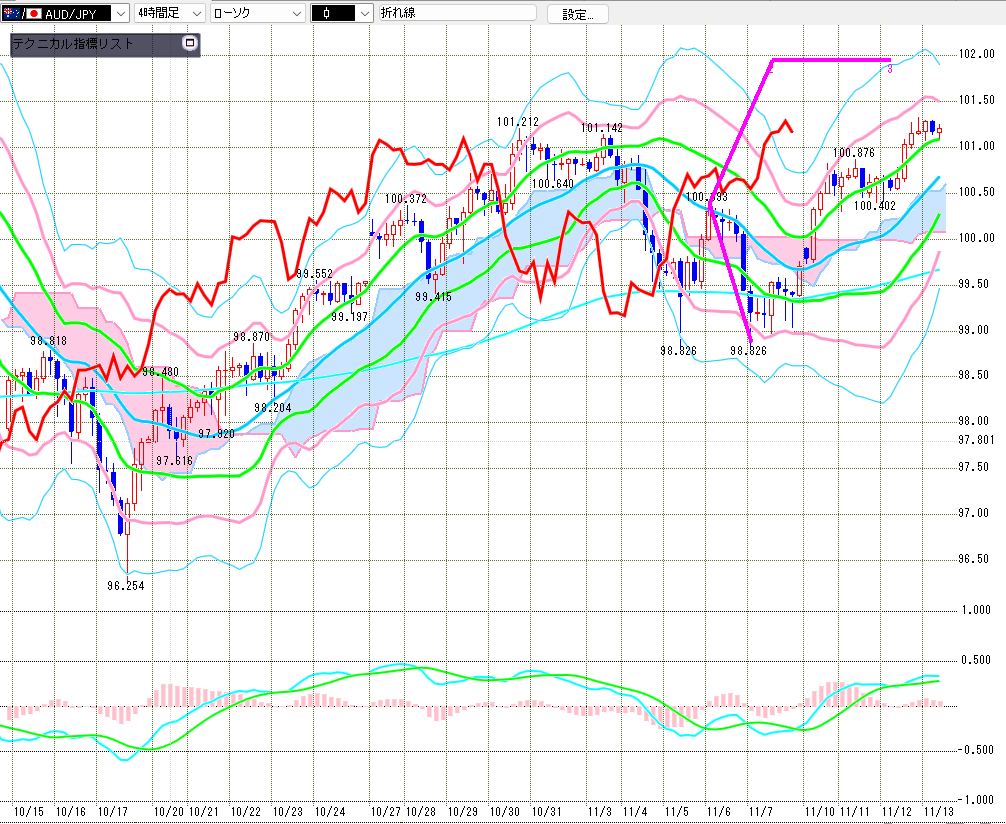
Task: Expand the 4時間足 timeframe dropdown
Action: pos(195,14)
